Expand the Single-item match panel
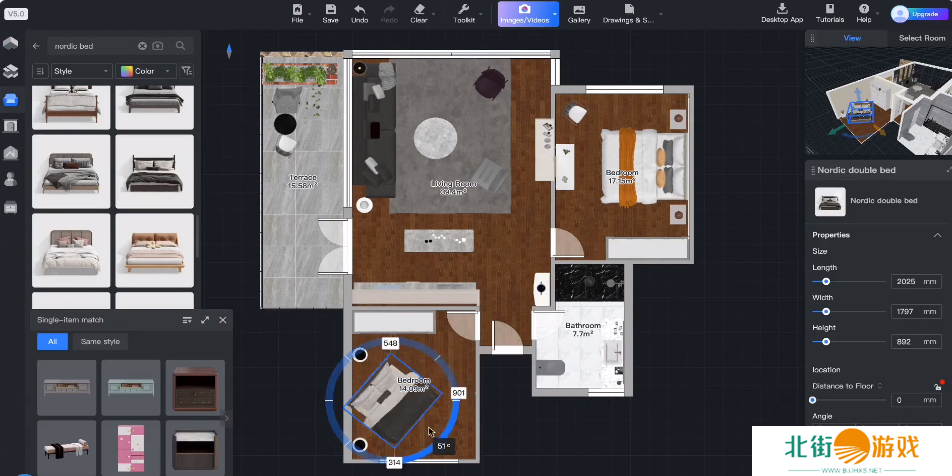The height and width of the screenshot is (476, 952). (205, 320)
